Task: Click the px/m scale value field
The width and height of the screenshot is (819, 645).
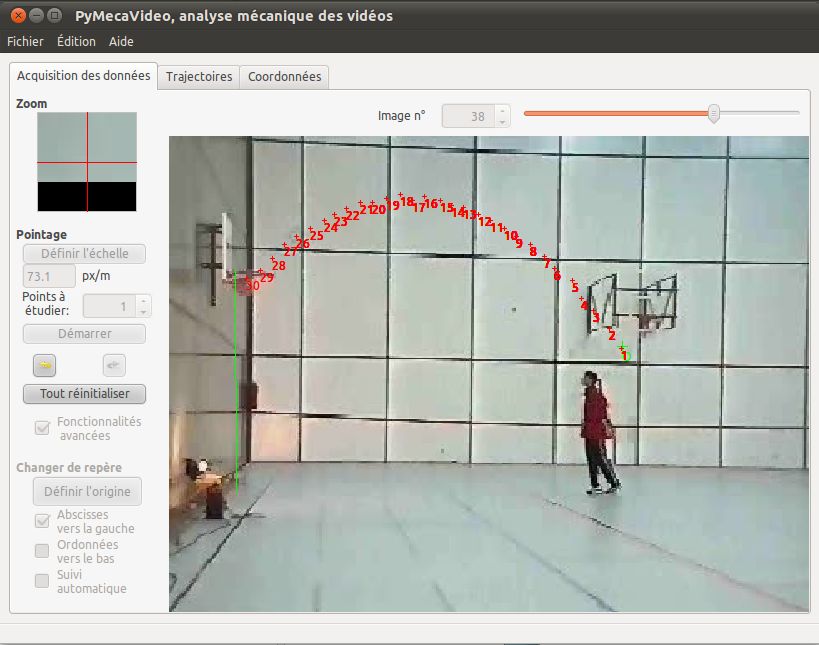Action: (49, 276)
